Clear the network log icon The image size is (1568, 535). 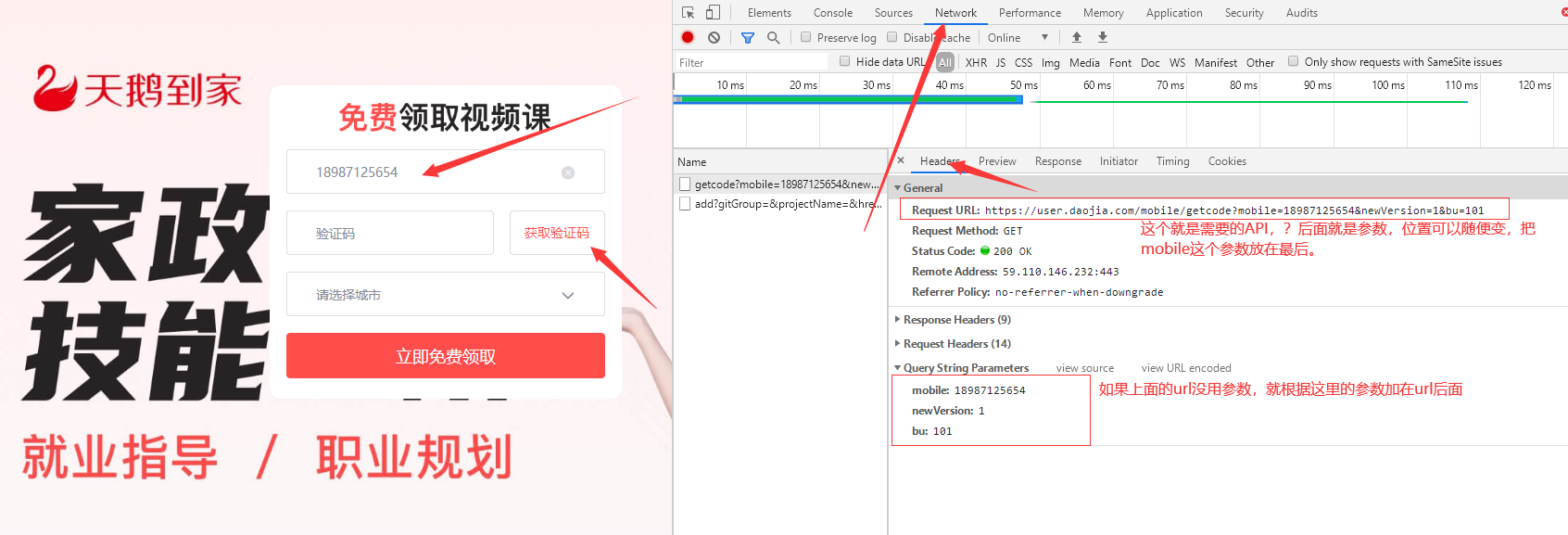coord(714,37)
